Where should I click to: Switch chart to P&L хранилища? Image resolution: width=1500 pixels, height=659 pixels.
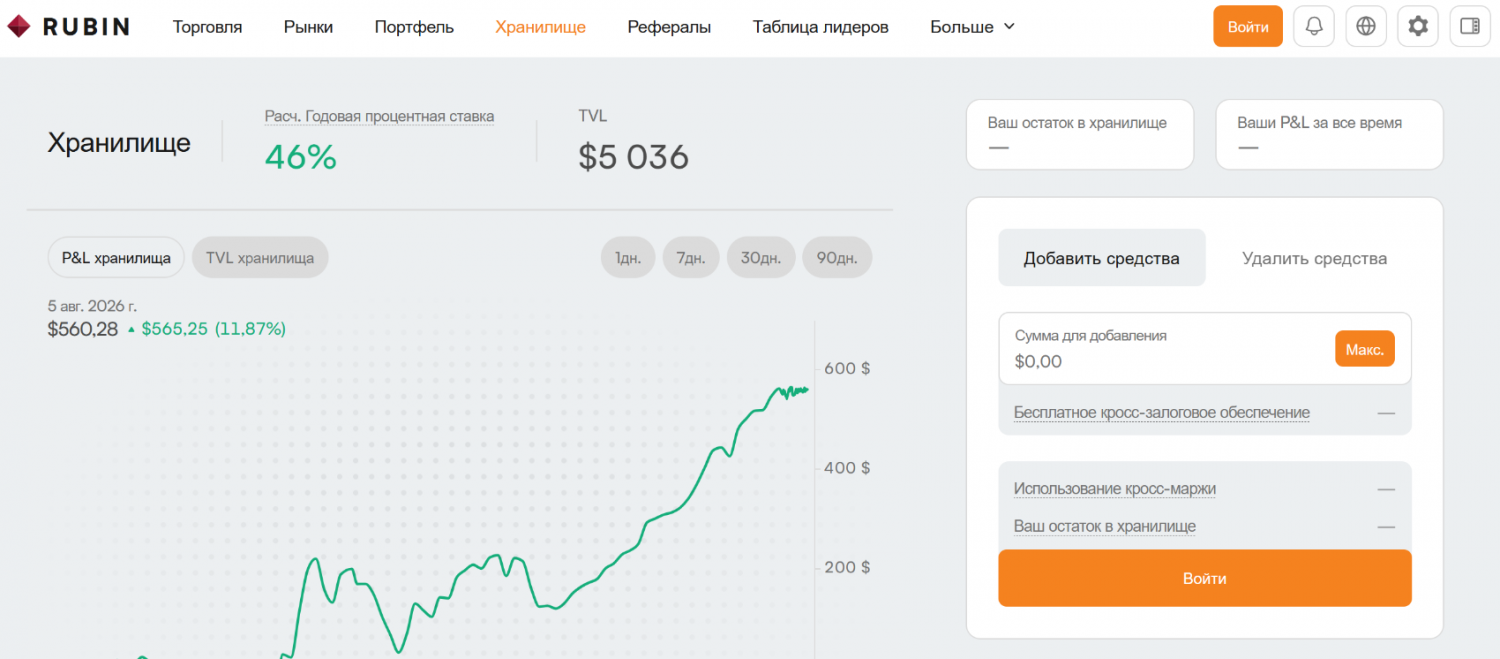coord(116,257)
